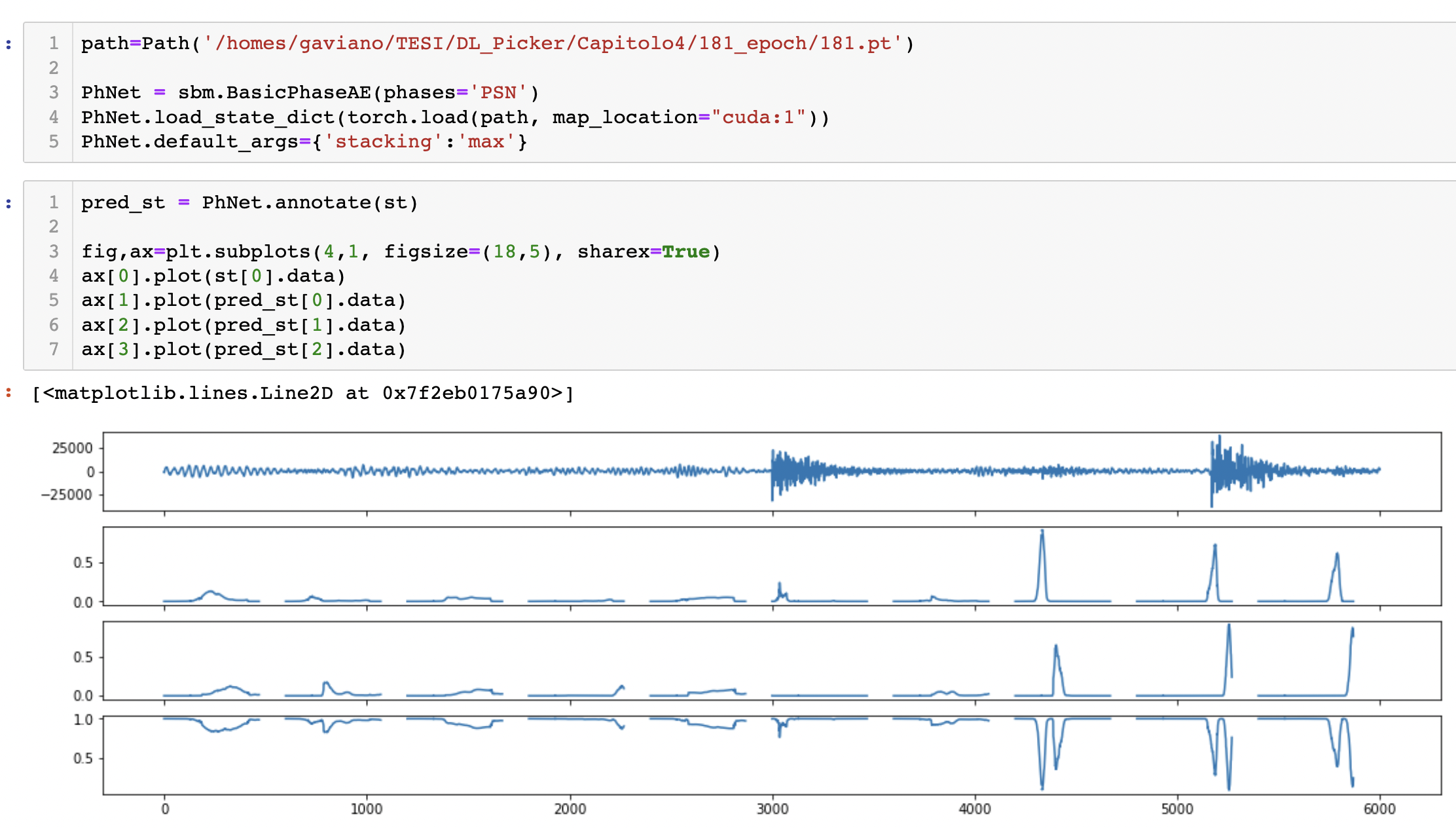Click the ax[0].plot(st[0].data) statement
1456x828 pixels.
(x=213, y=276)
